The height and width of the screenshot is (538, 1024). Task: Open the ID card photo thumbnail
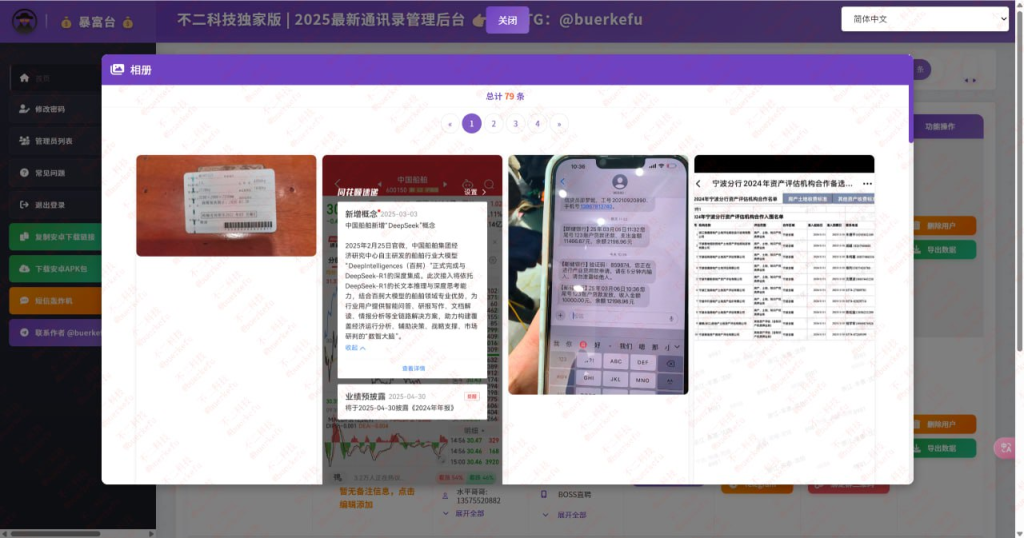coord(226,206)
